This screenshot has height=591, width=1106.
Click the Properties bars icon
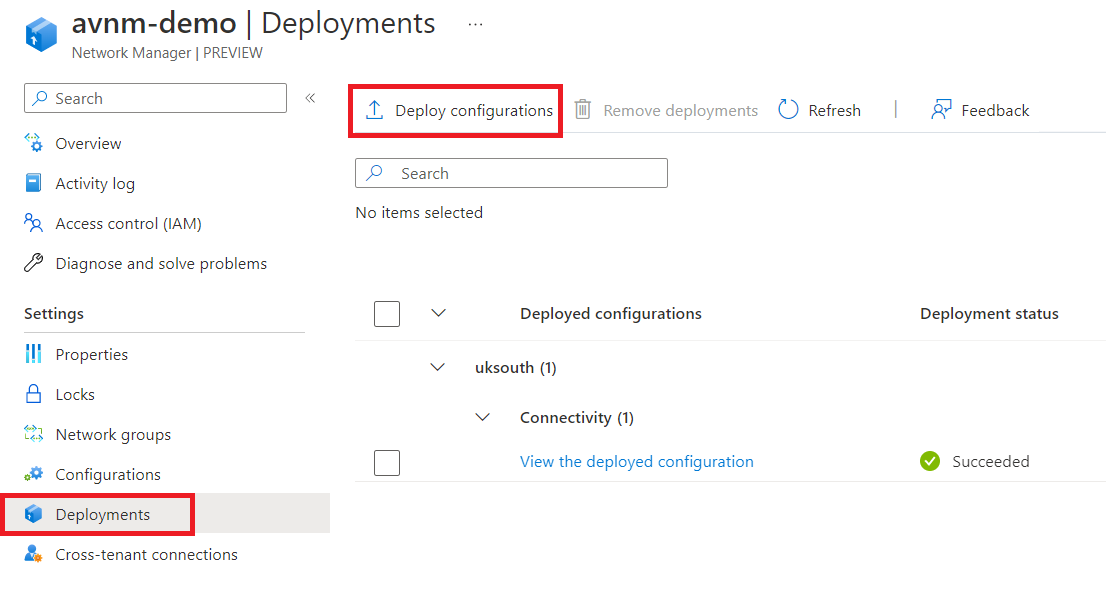33,353
